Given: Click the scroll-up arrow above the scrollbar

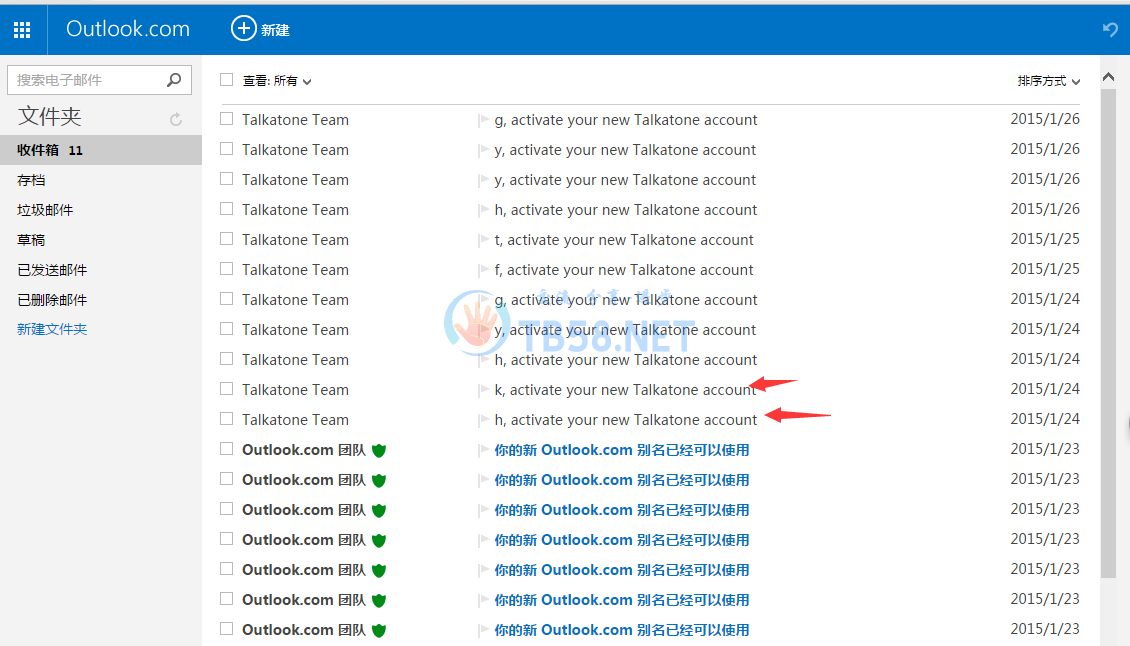Looking at the screenshot, I should (1108, 76).
